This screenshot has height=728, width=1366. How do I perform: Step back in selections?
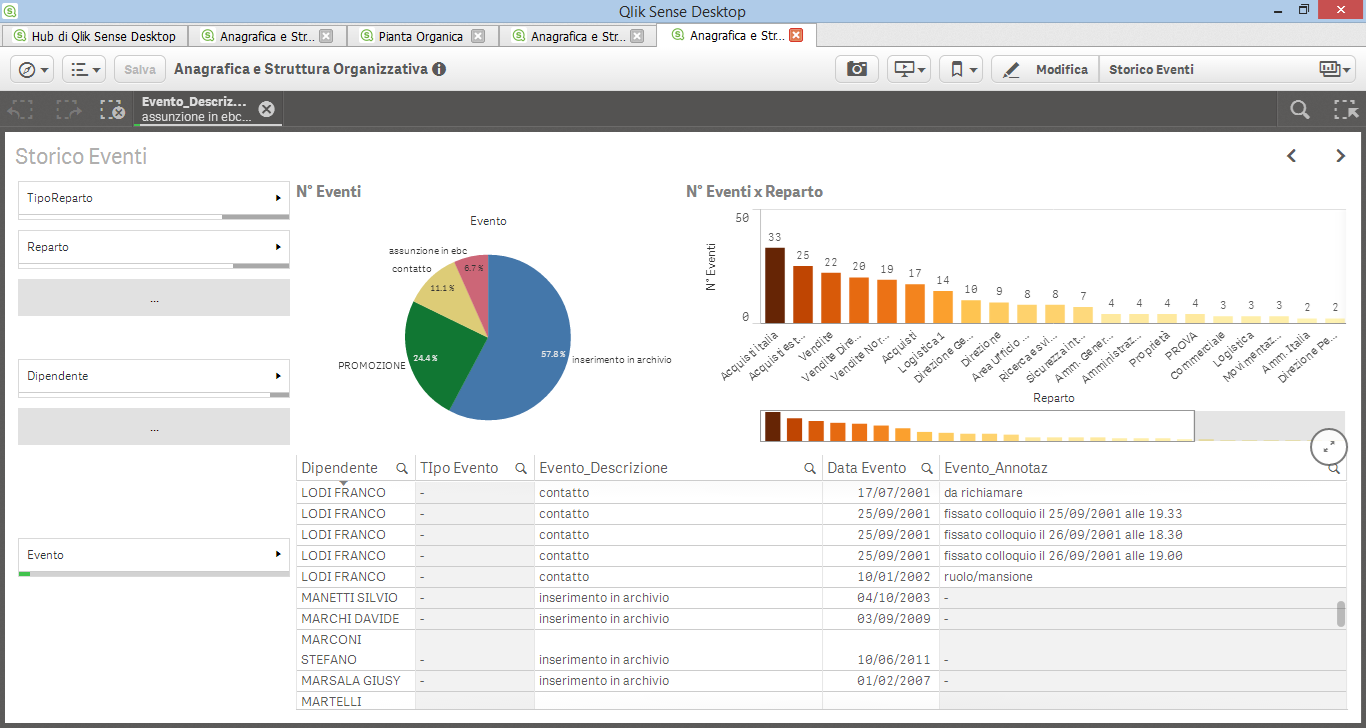[x=21, y=110]
